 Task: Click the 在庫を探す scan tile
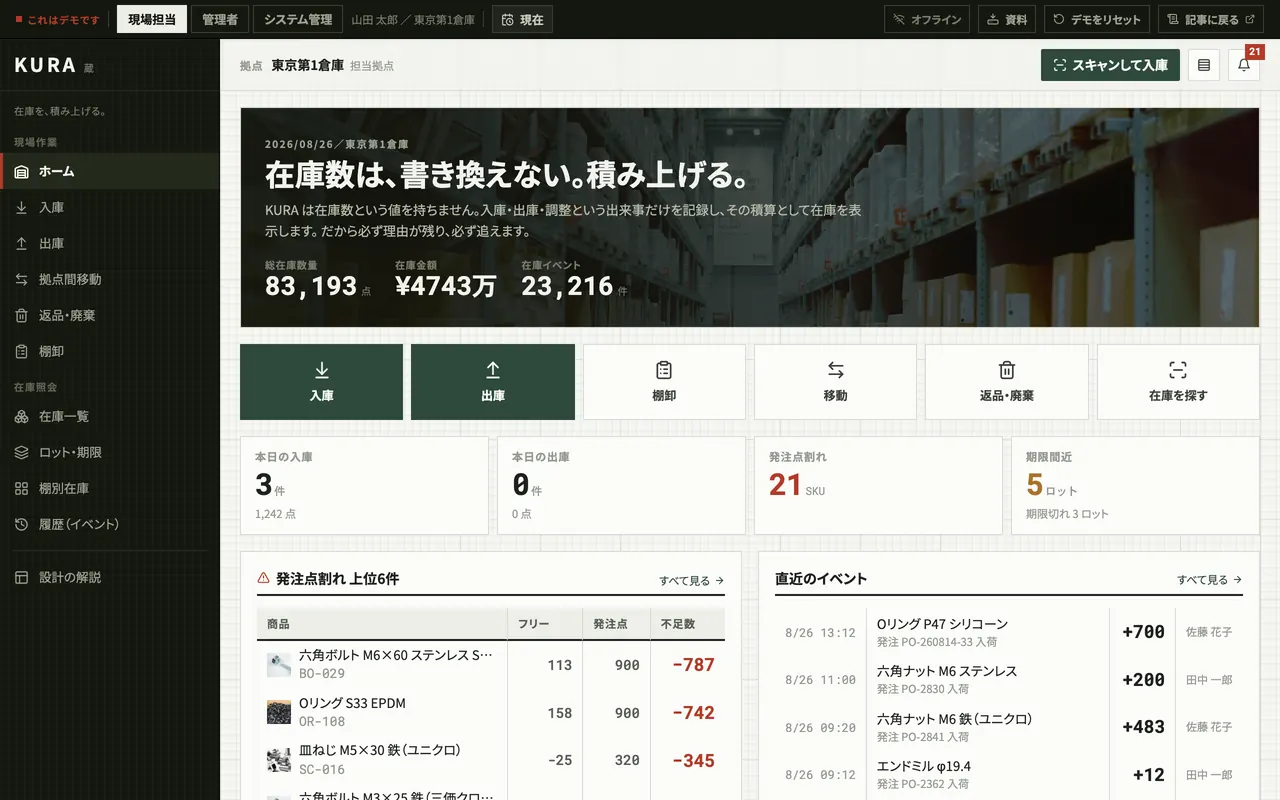point(1178,382)
